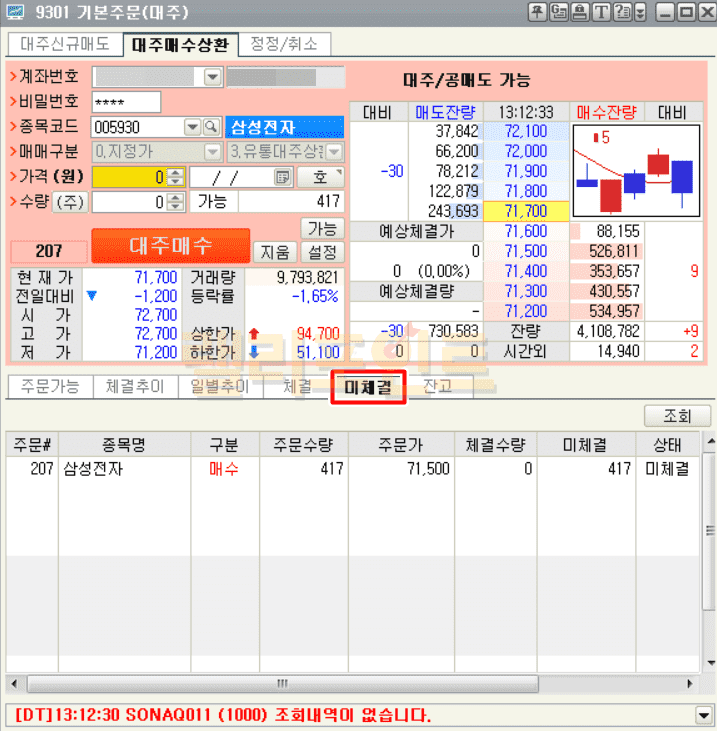Open the help question-mark icon
This screenshot has height=731, width=717.
pos(622,12)
